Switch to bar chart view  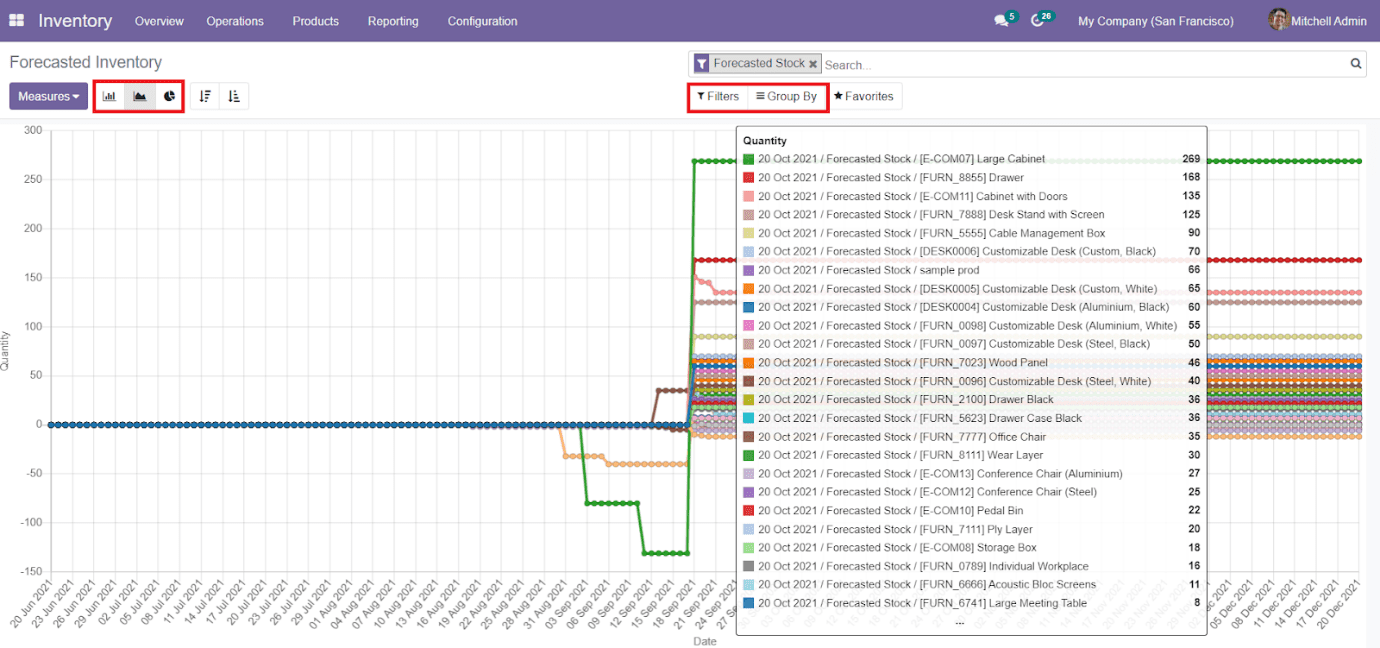coord(108,95)
